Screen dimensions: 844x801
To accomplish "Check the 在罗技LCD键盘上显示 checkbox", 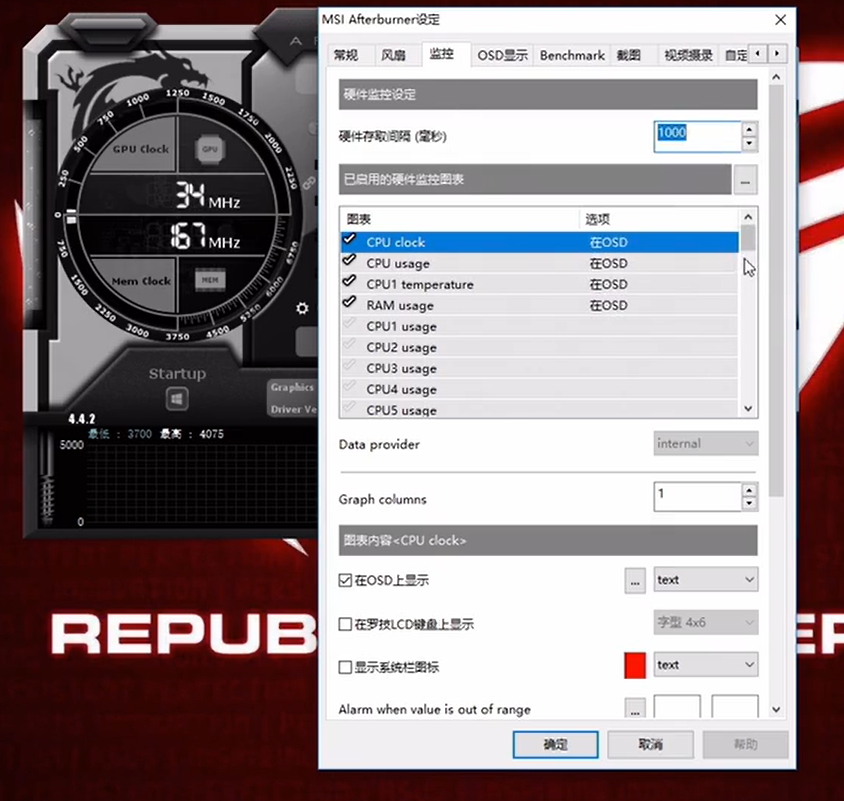I will pyautogui.click(x=345, y=624).
